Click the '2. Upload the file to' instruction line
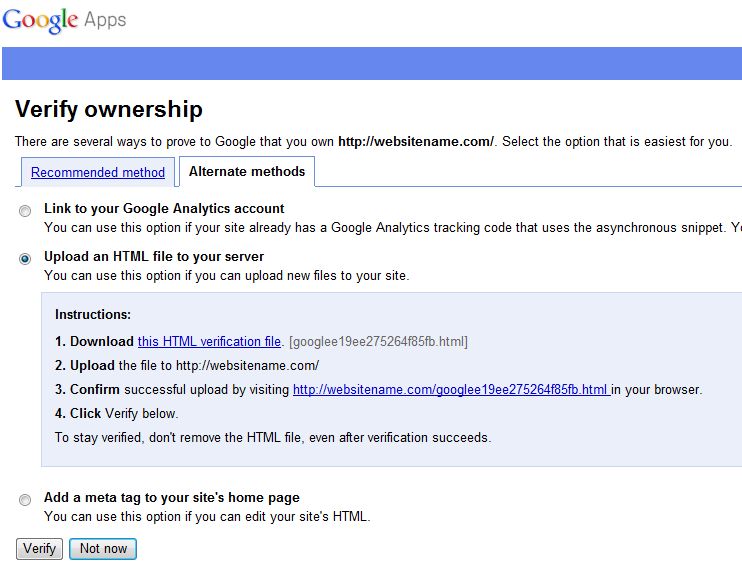This screenshot has height=583, width=742. pyautogui.click(x=187, y=365)
